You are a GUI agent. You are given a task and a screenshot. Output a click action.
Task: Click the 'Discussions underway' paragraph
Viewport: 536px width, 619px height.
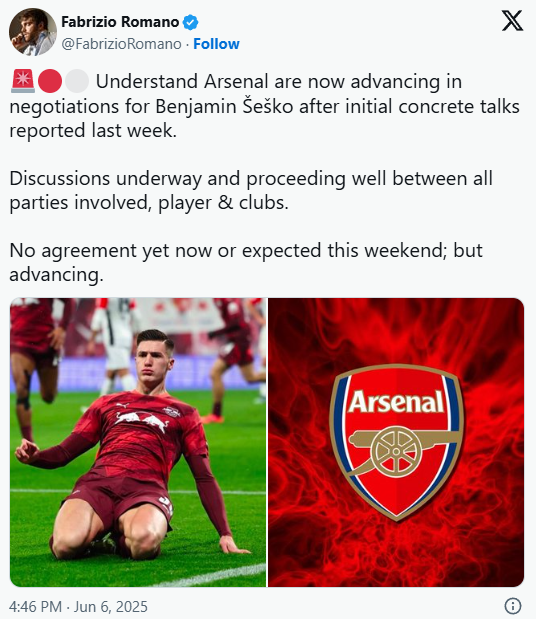(251, 190)
